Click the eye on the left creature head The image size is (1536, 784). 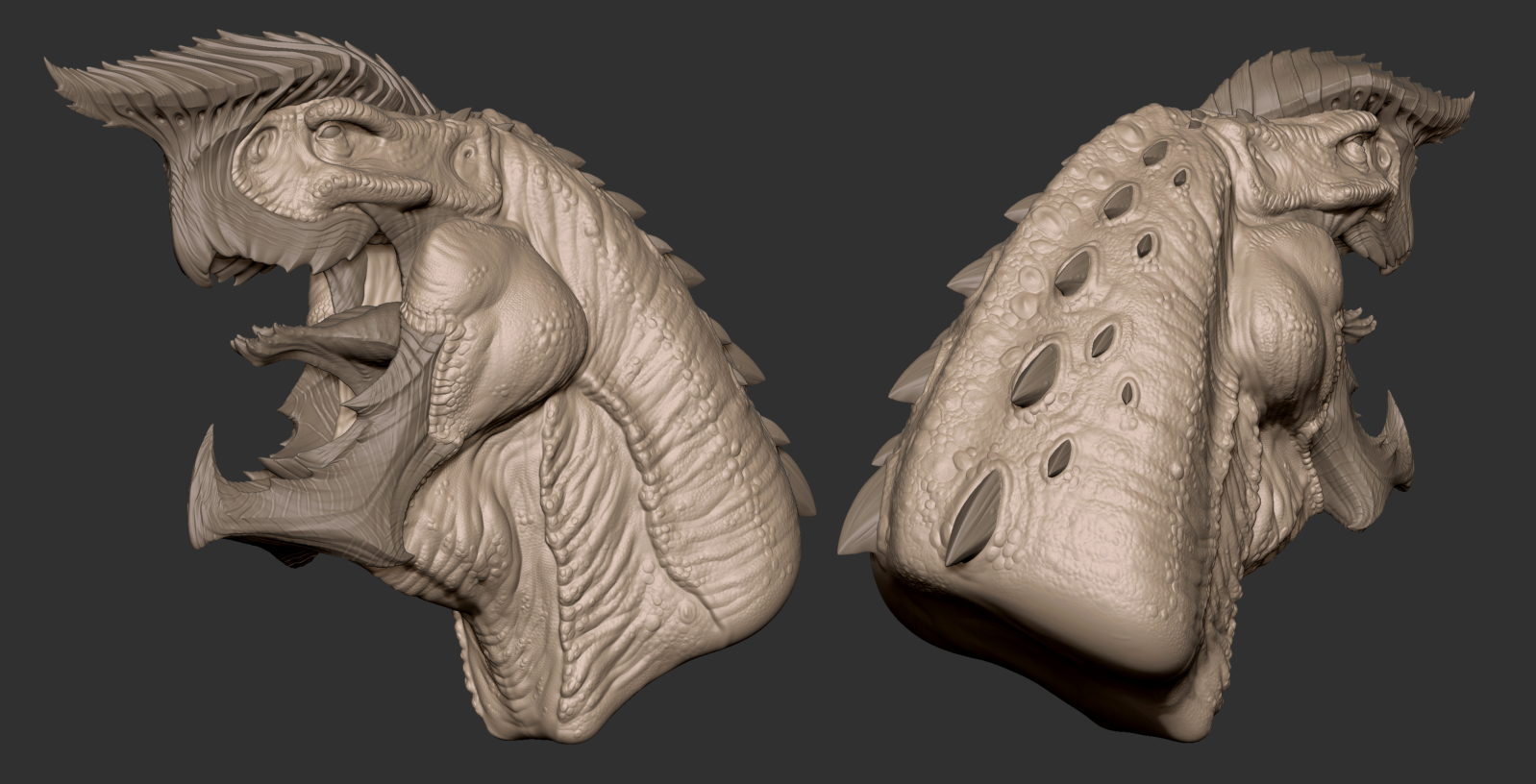(x=329, y=135)
